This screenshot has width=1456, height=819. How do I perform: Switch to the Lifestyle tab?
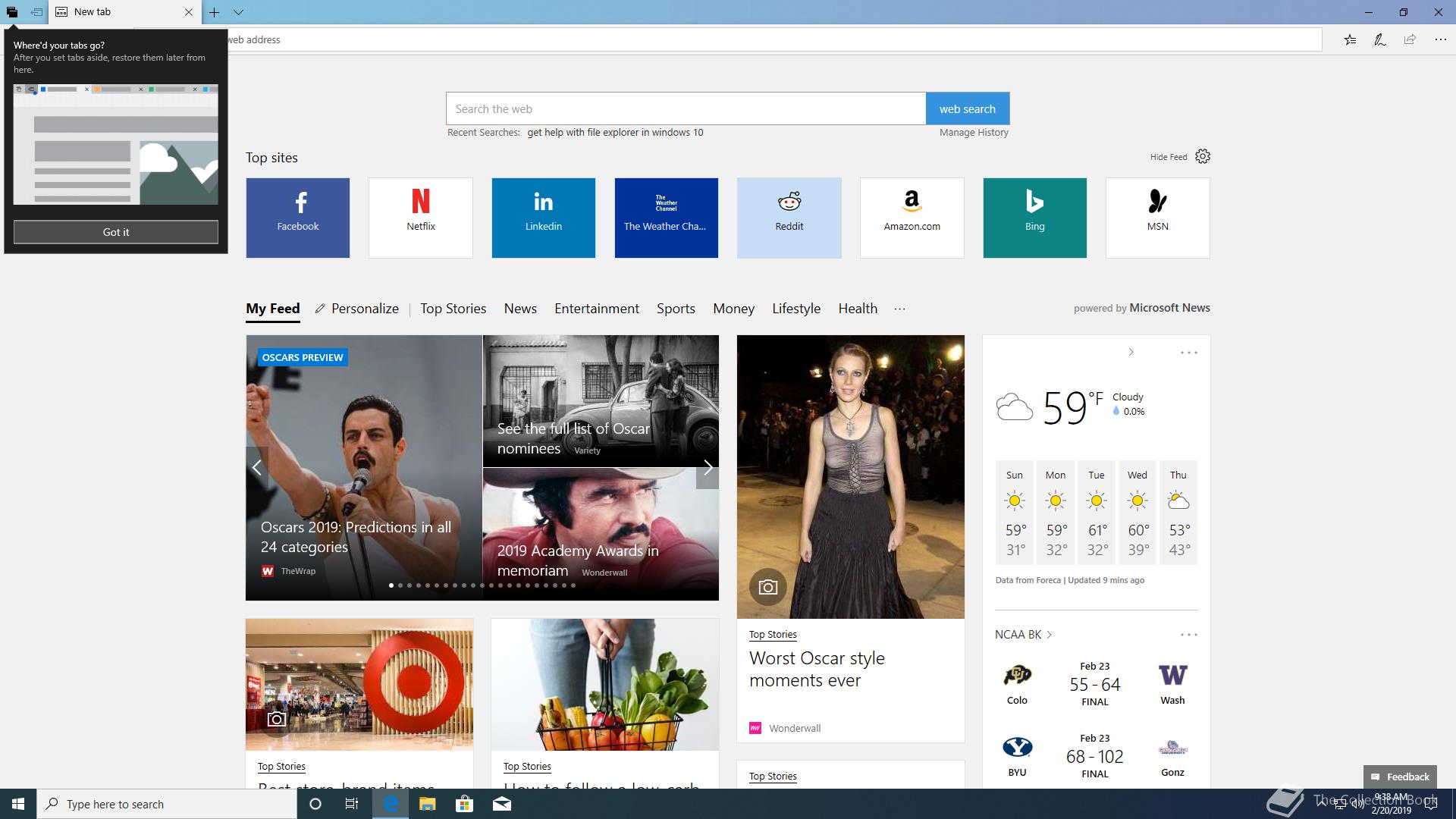(796, 309)
